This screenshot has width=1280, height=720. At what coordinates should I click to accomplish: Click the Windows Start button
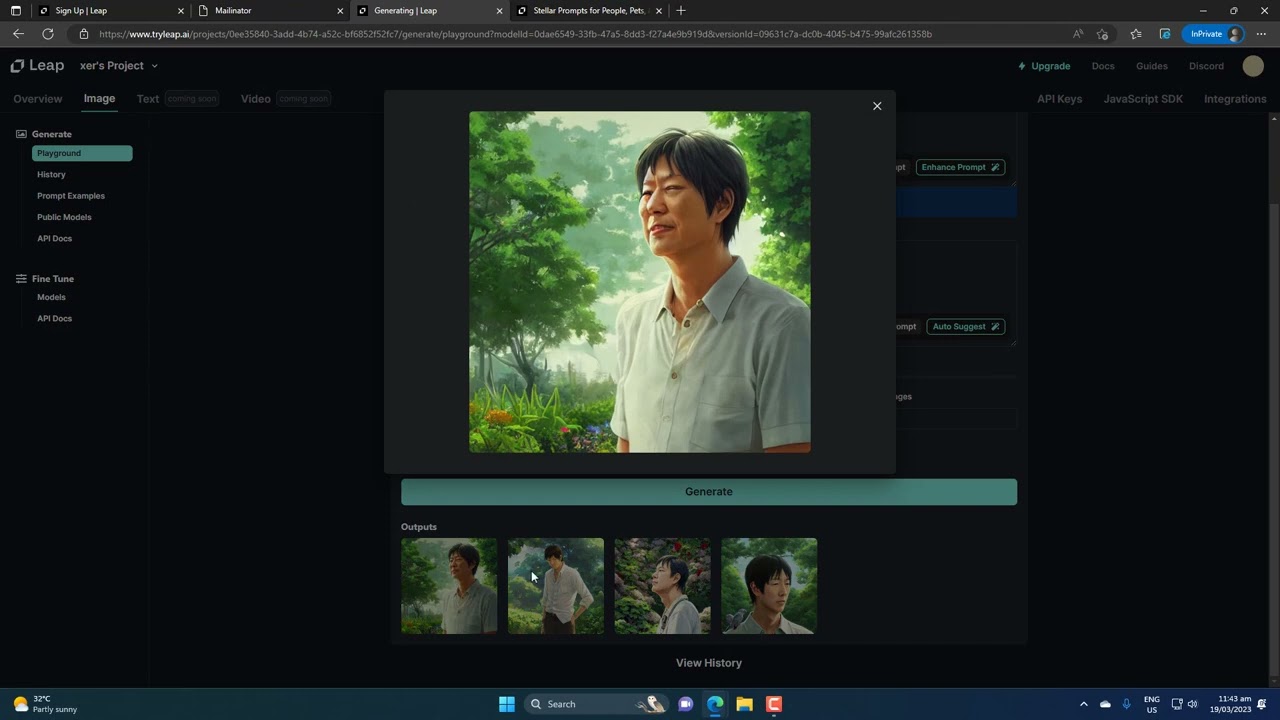(506, 704)
